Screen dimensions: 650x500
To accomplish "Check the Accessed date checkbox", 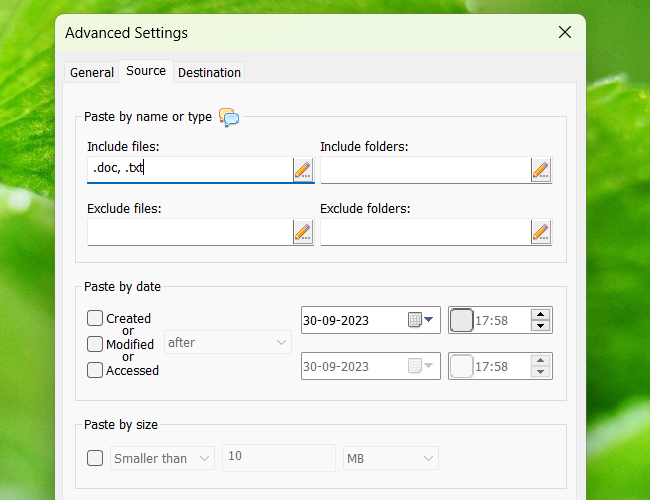I will point(95,370).
